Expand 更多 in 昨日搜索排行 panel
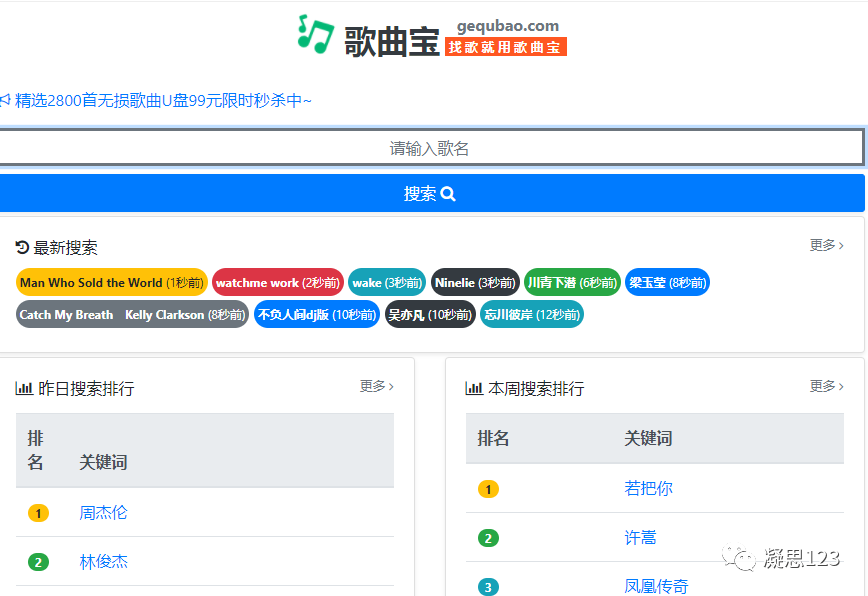868x596 pixels. tap(373, 388)
